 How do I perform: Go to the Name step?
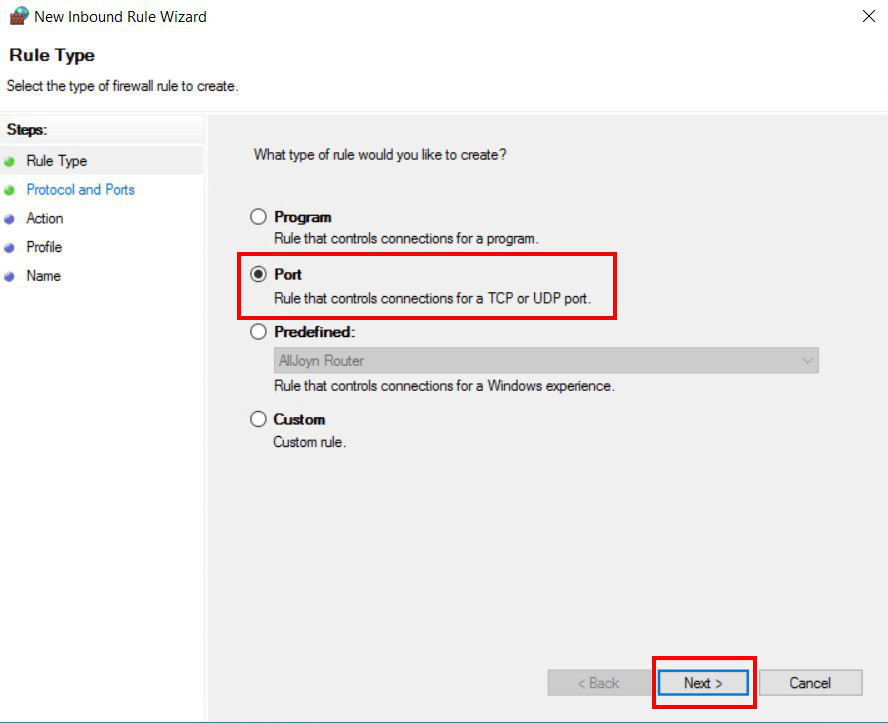(44, 276)
